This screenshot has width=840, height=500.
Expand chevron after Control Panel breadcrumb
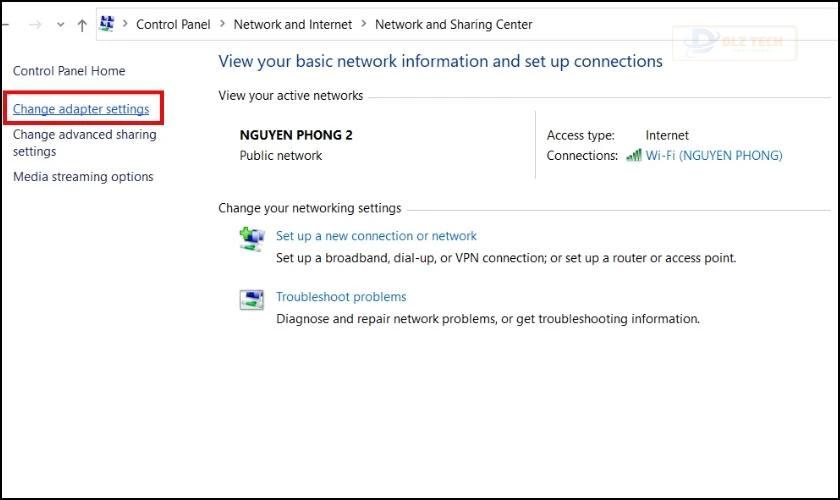222,24
